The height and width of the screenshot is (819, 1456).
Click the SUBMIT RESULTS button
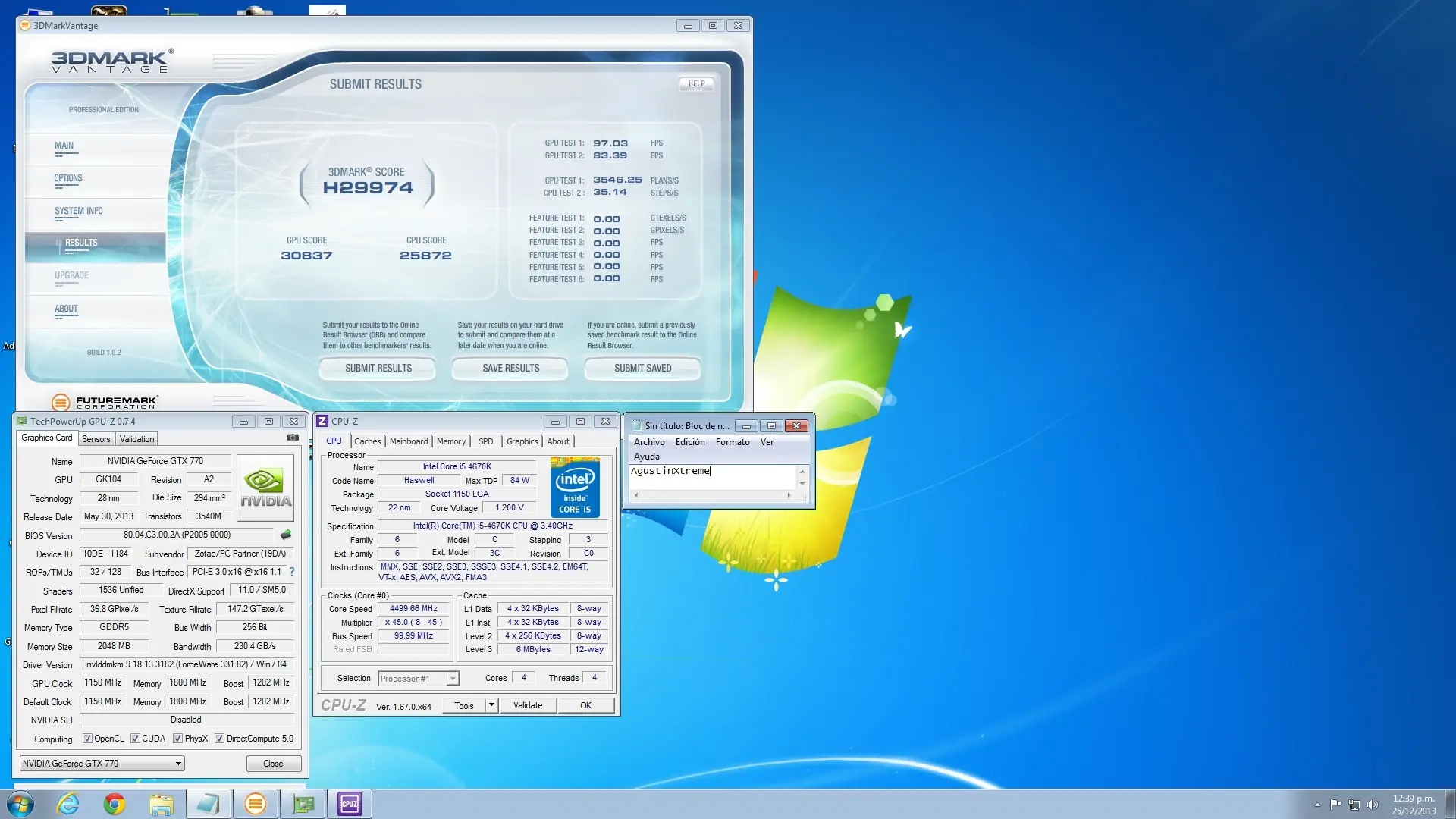tap(378, 369)
